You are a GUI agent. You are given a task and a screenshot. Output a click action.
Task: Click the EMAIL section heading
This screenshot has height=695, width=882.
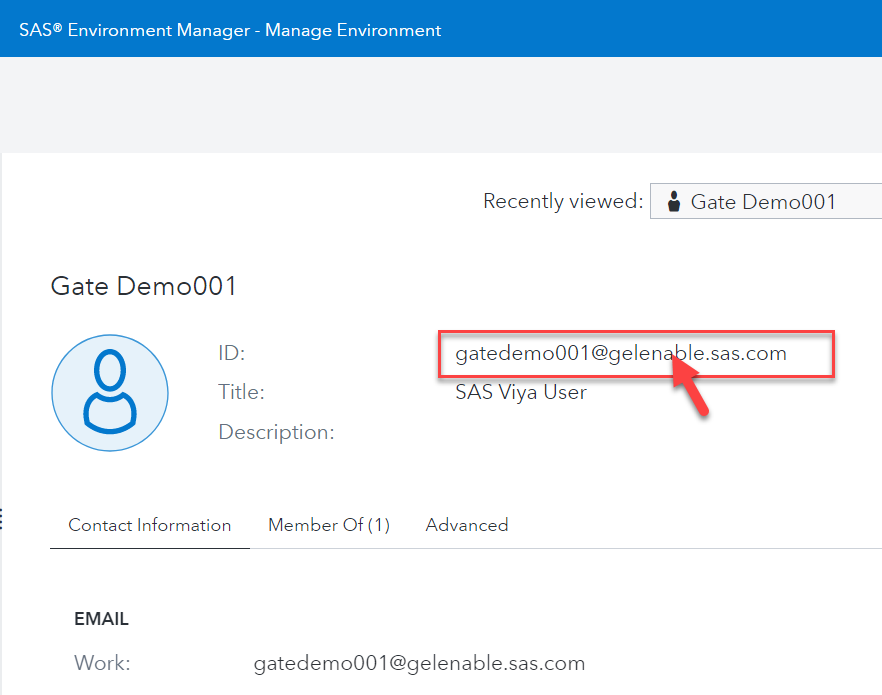(102, 619)
